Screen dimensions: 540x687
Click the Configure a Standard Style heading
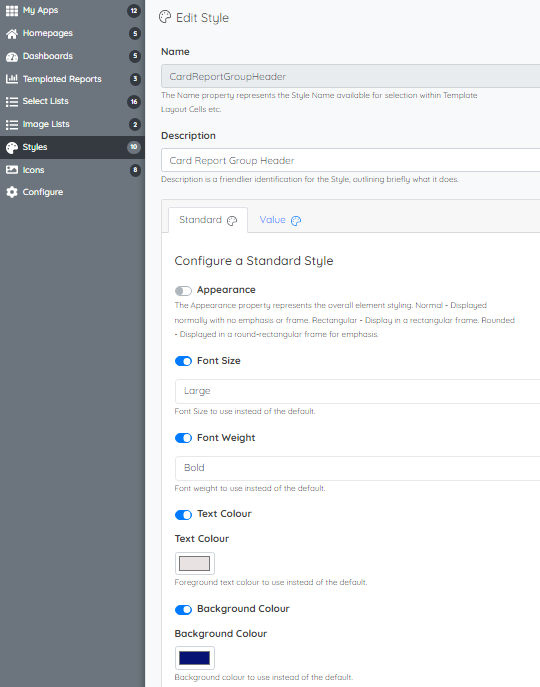pos(254,261)
